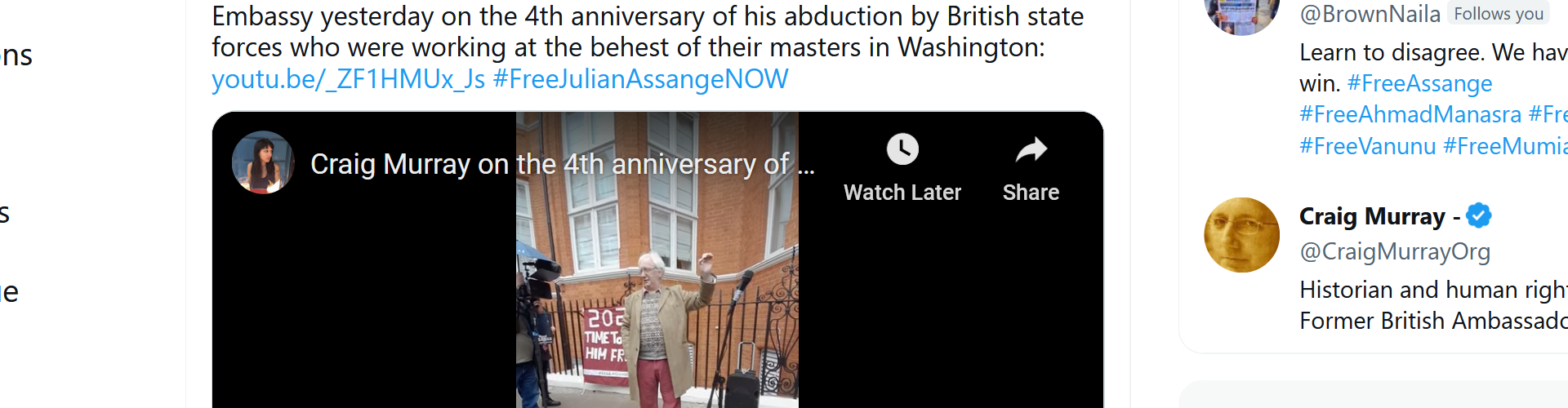
Task: Open the youtu.be/_ZF1HMUx_Js link
Action: [349, 79]
